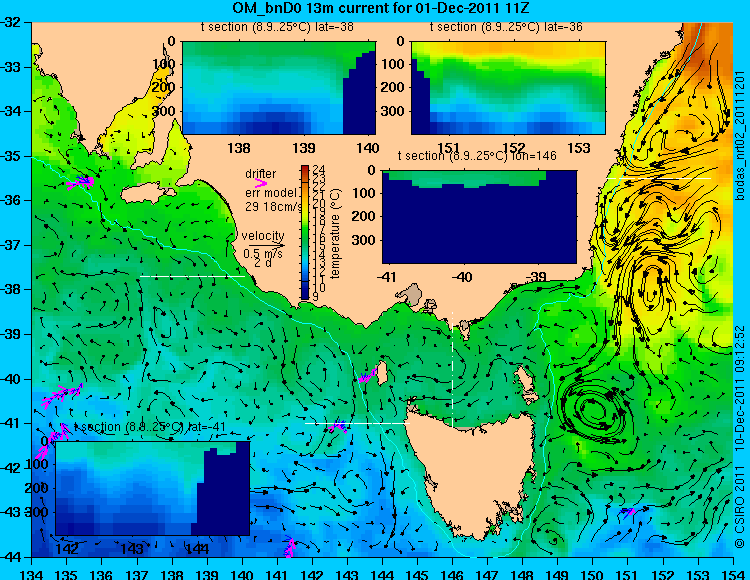750x580 pixels.
Task: Click '-39' tick under the lon=146 inset
Action: 536,277
